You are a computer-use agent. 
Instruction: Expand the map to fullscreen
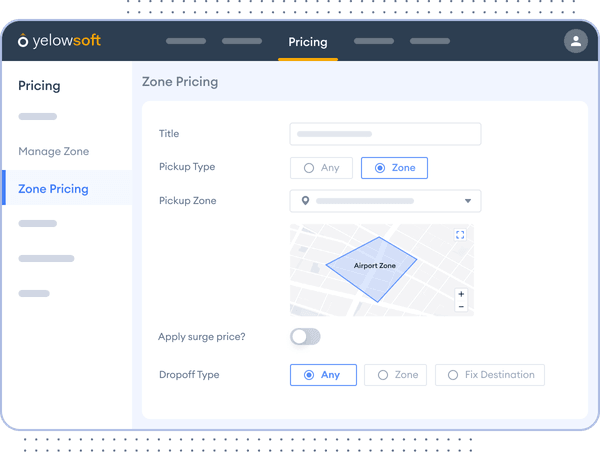(460, 235)
